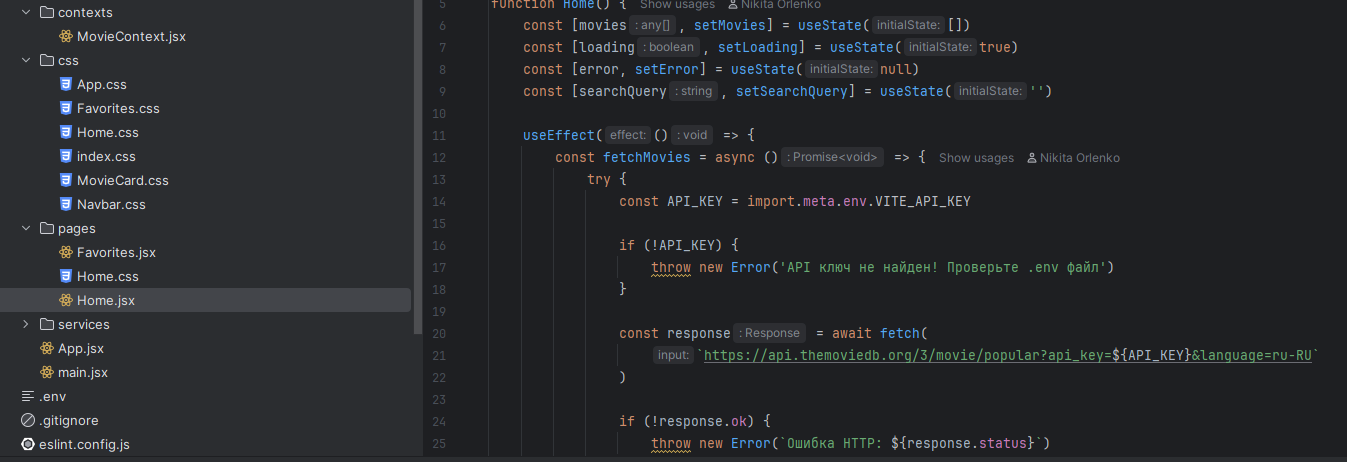
Task: Click the eslint.config.js file icon
Action: [28, 444]
